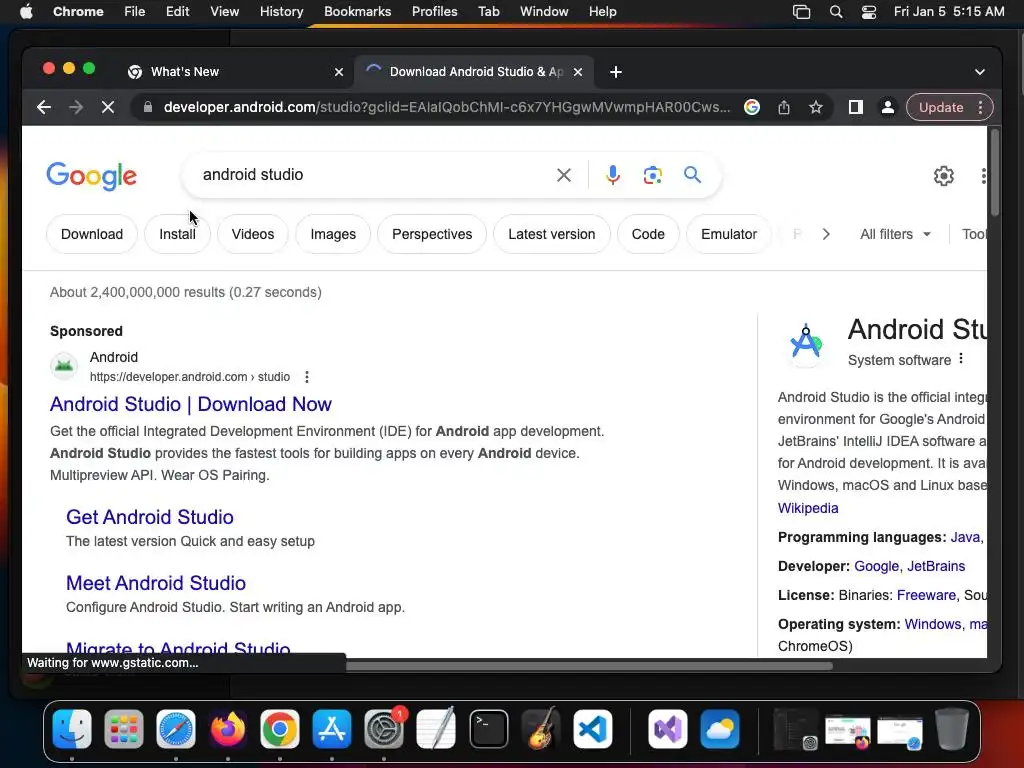Open the Meet Android Studio link
Image resolution: width=1024 pixels, height=768 pixels.
pyautogui.click(x=156, y=583)
